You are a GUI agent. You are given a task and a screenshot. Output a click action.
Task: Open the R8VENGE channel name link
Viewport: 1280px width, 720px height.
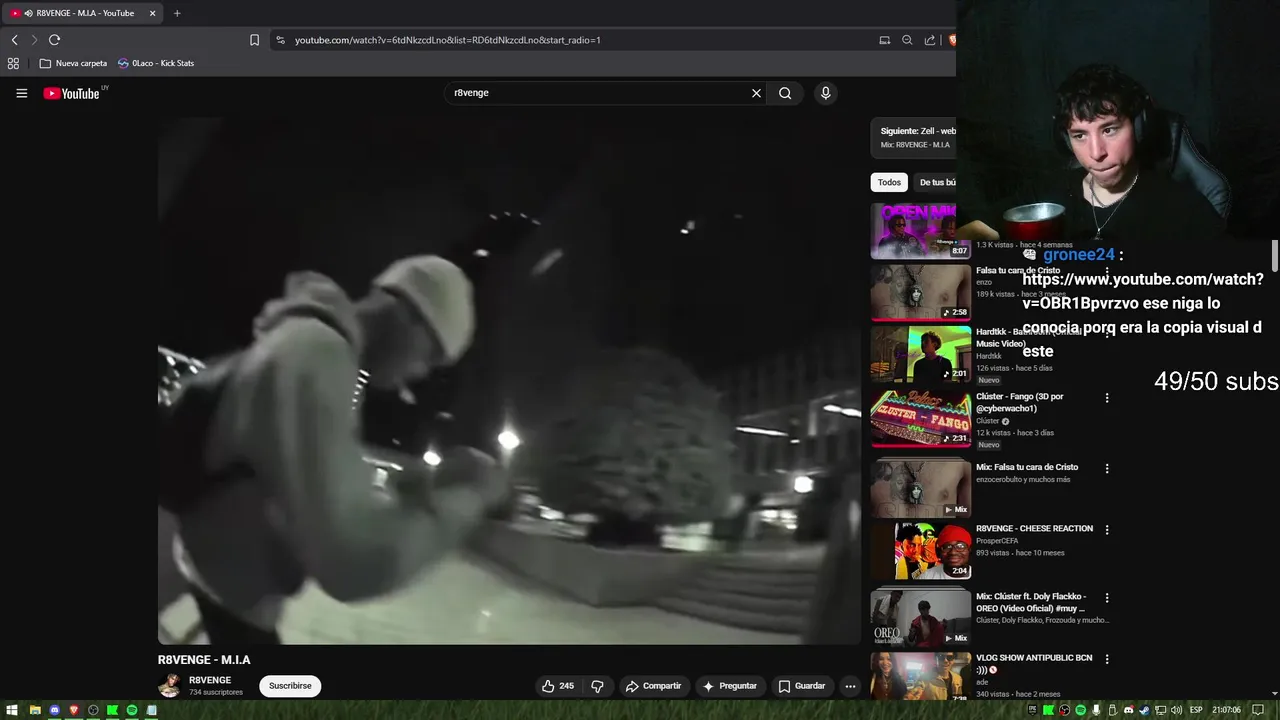pos(210,680)
